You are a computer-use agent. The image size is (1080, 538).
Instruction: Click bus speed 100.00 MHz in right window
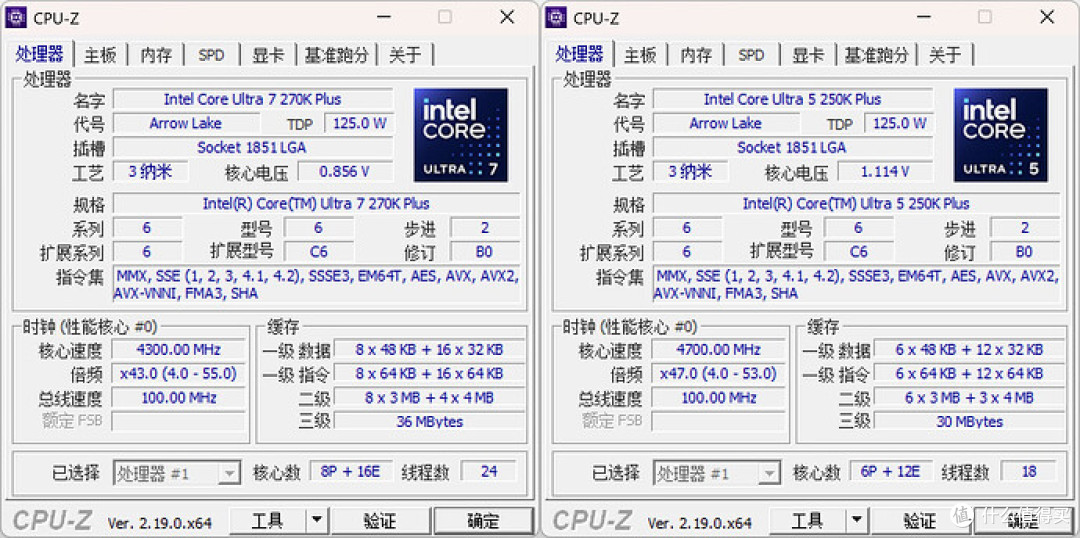[x=718, y=397]
